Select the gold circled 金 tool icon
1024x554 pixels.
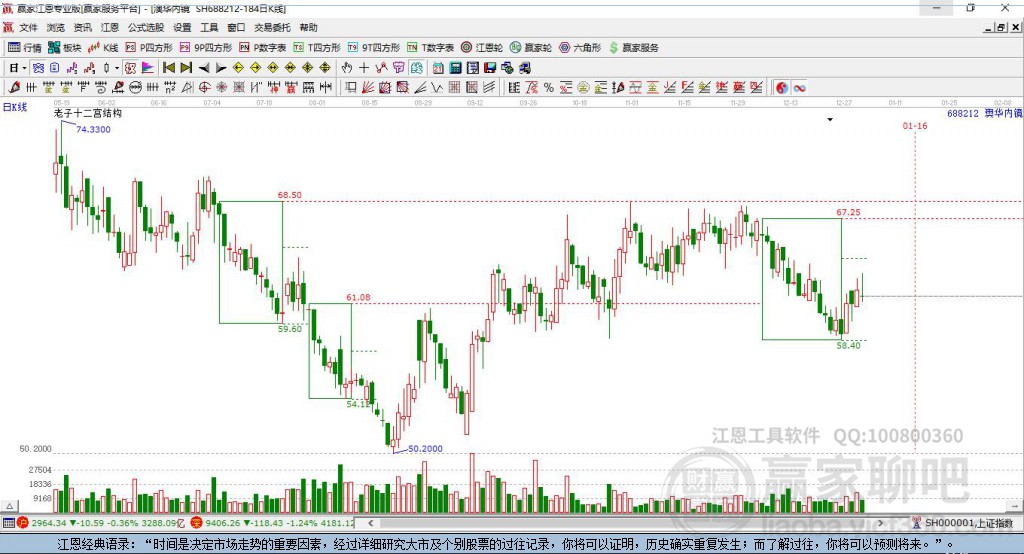583,88
